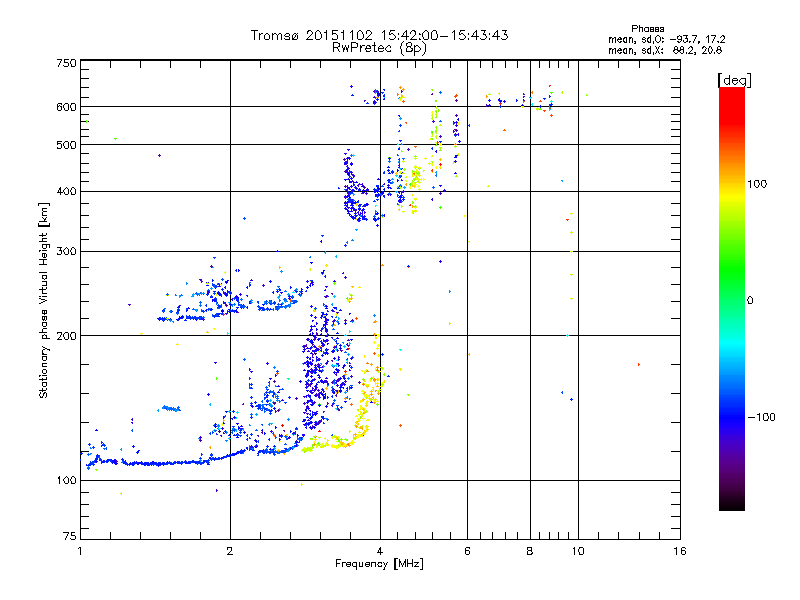The width and height of the screenshot is (800, 600).
Task: Click the y-axis tick label '200'
Action: (66, 336)
